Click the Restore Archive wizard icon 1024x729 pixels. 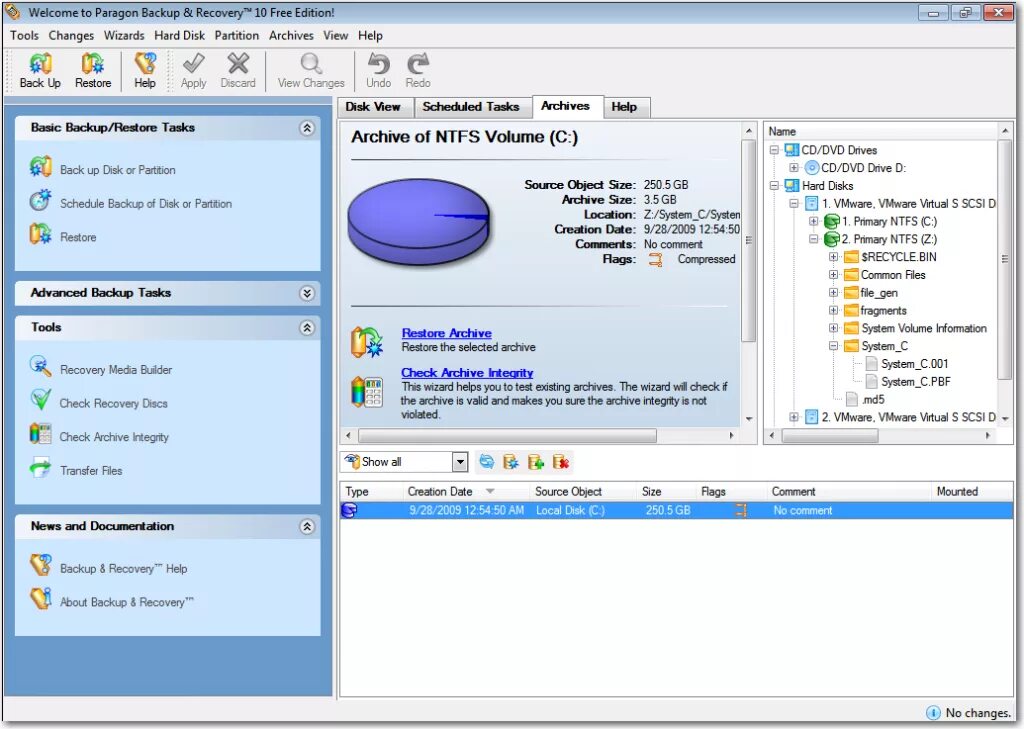point(367,342)
